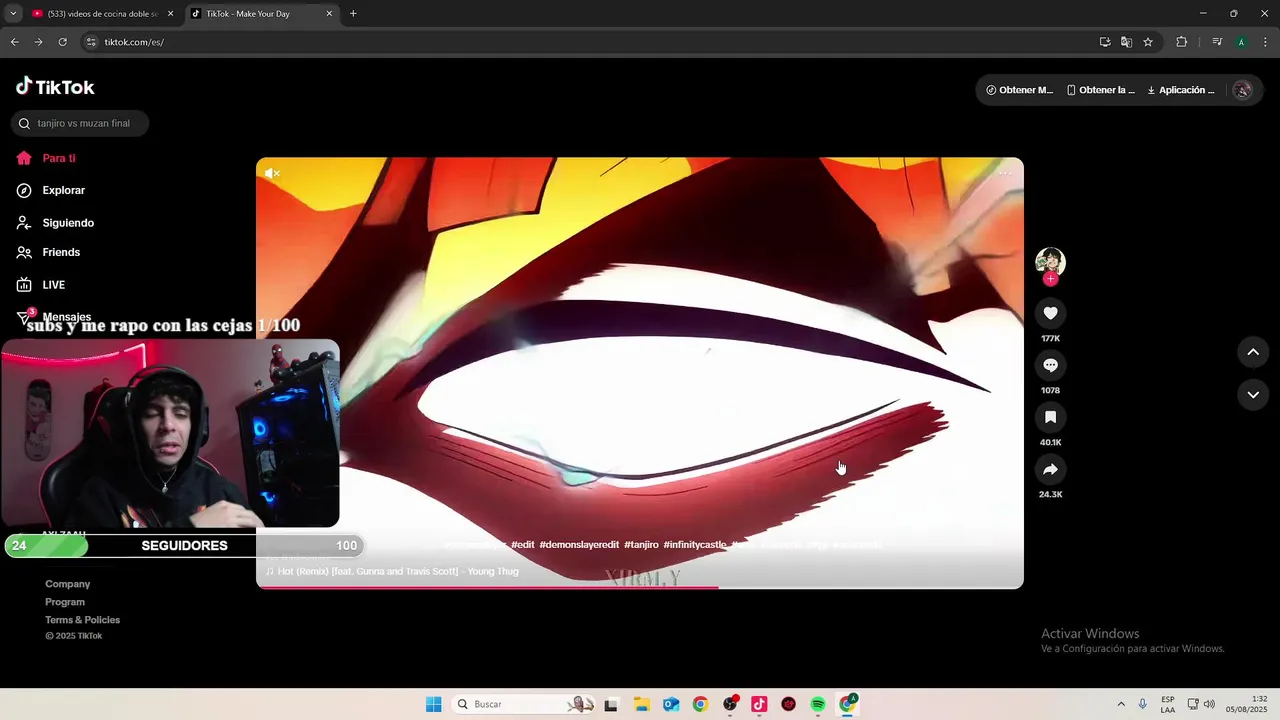Open the Terms & Policies footer link
This screenshot has height=720, width=1280.
83,620
